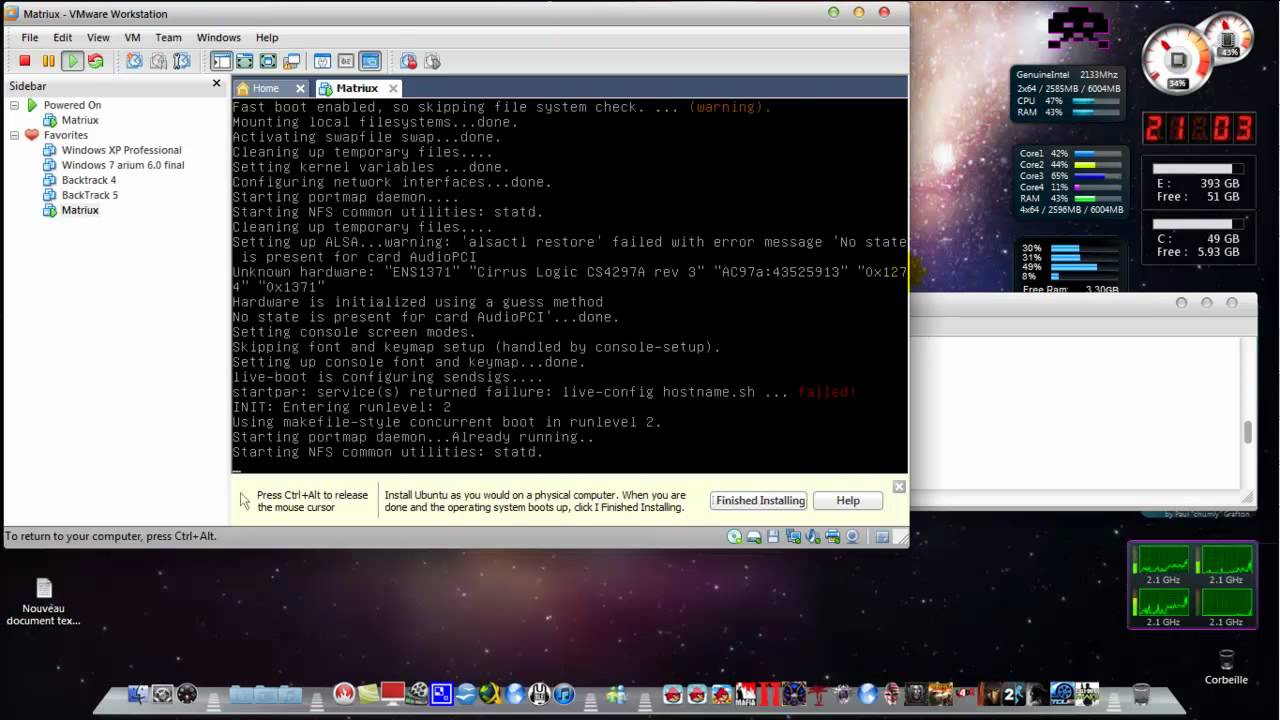Click the webcam device status icon

(852, 537)
